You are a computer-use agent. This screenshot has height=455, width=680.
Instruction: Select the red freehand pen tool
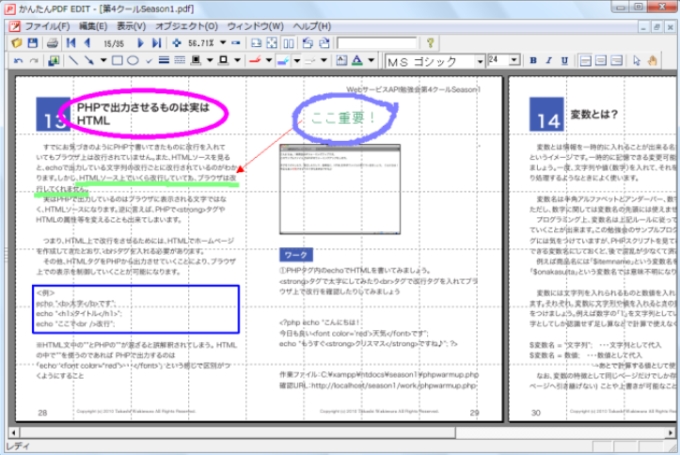coord(255,61)
